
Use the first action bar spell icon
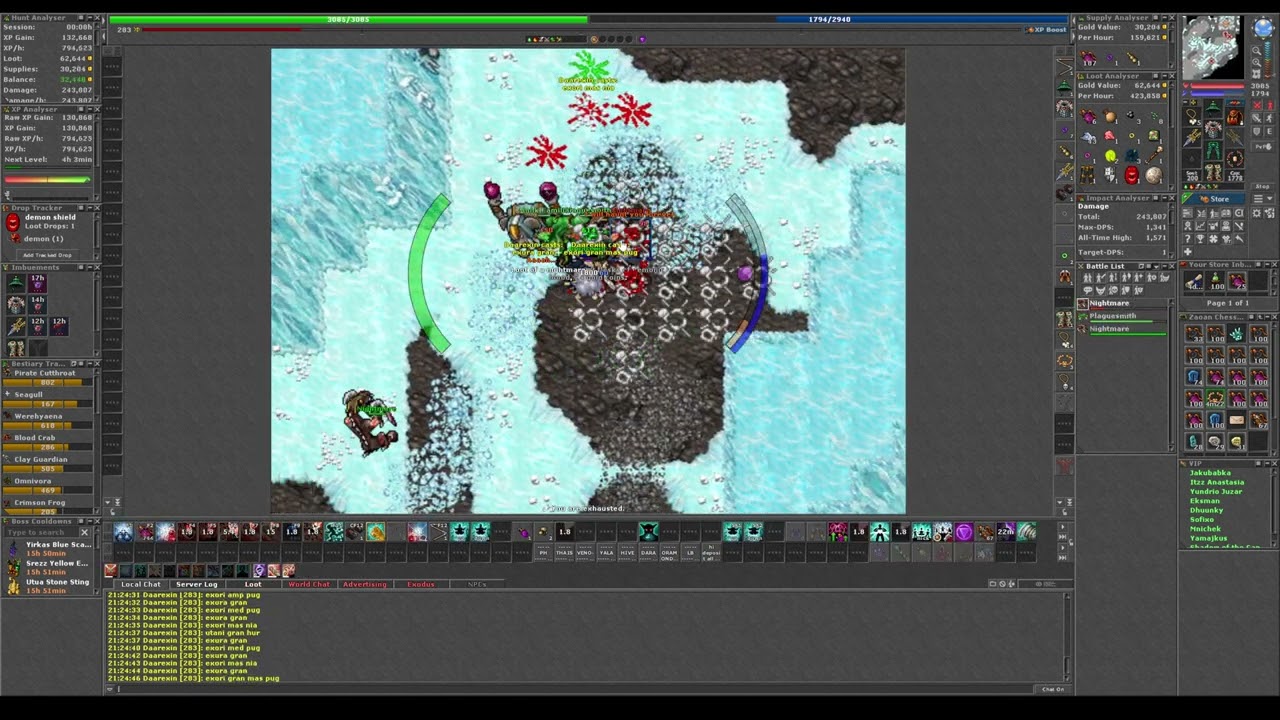pos(123,531)
